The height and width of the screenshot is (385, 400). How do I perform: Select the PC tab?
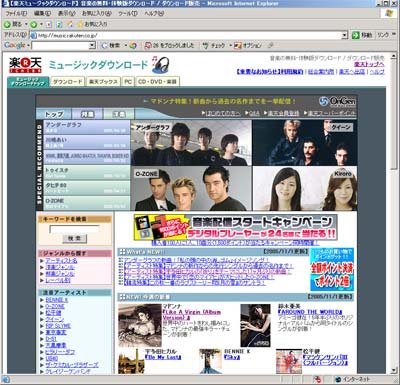point(128,82)
